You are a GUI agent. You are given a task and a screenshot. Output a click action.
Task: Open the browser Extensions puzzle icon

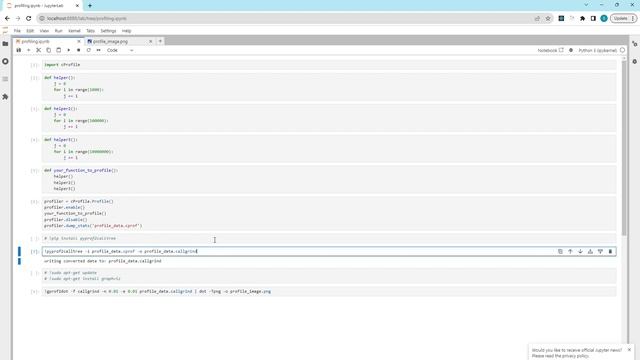point(582,18)
